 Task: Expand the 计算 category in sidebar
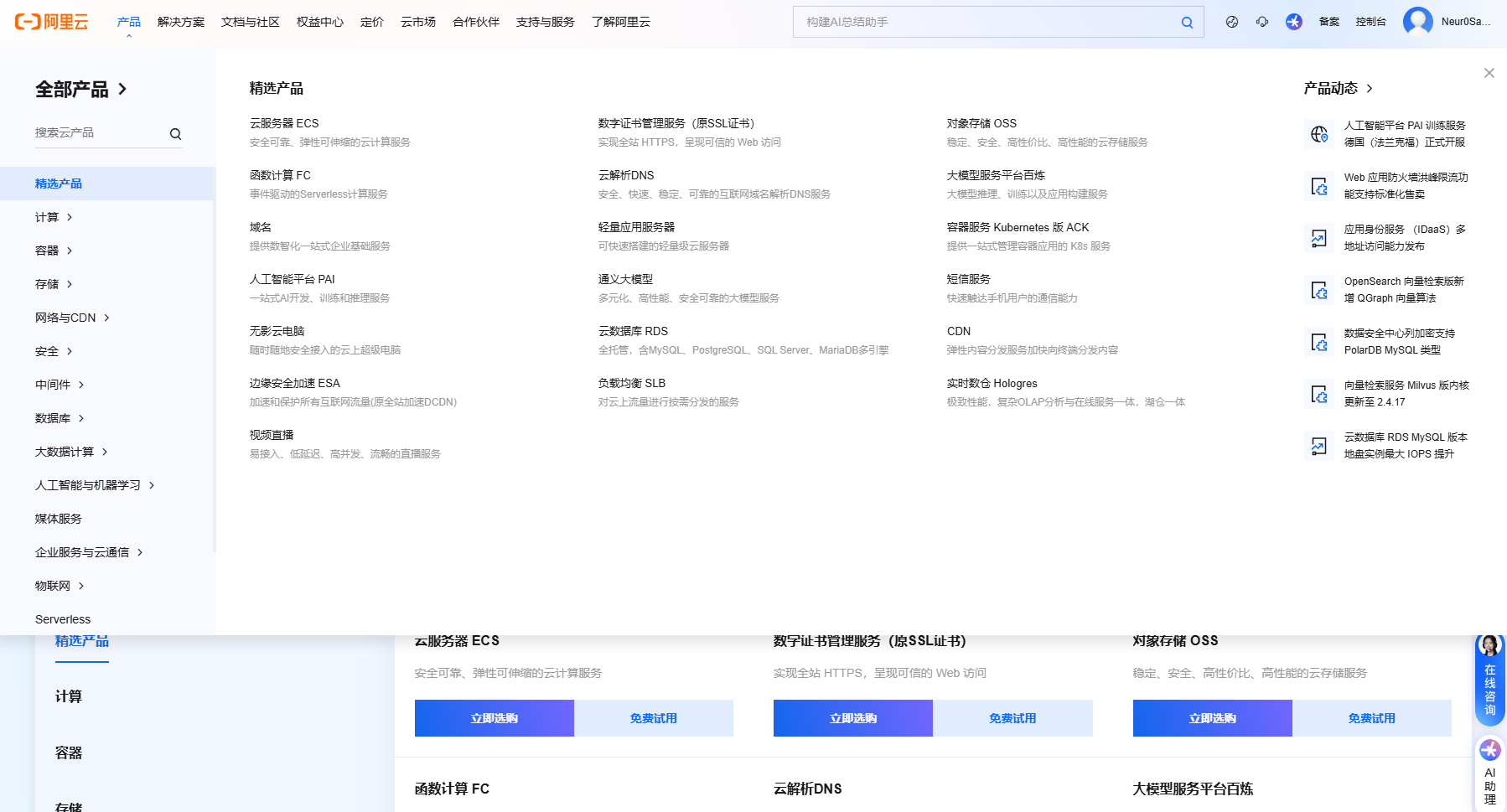[x=54, y=217]
